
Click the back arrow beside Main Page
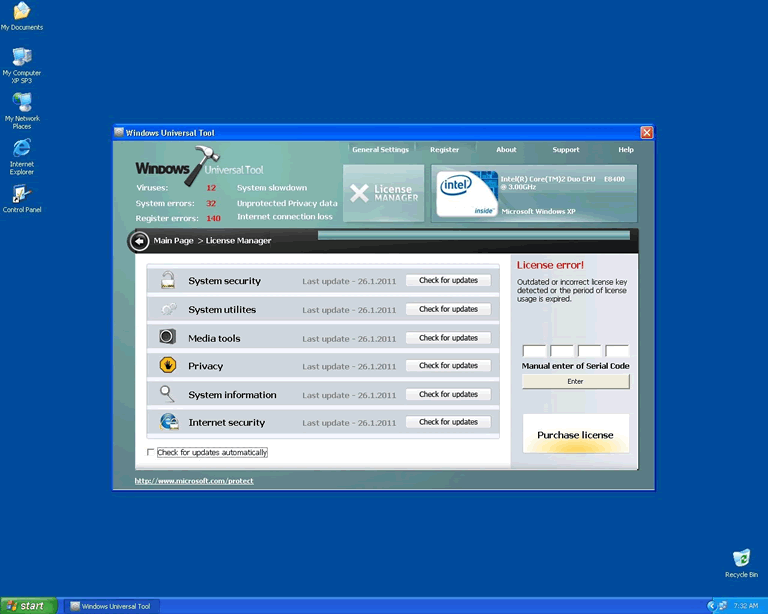point(139,241)
